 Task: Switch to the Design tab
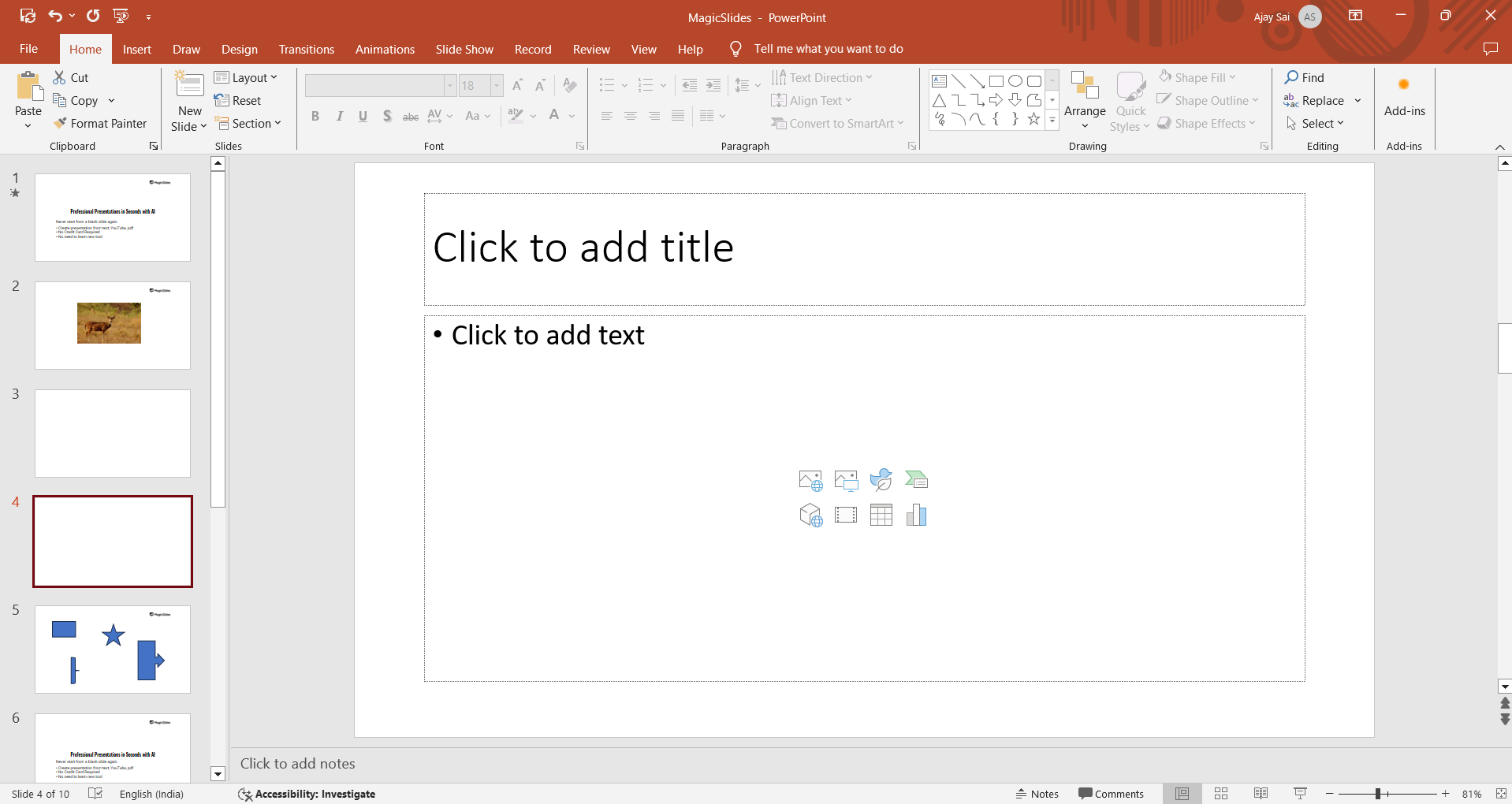tap(240, 49)
